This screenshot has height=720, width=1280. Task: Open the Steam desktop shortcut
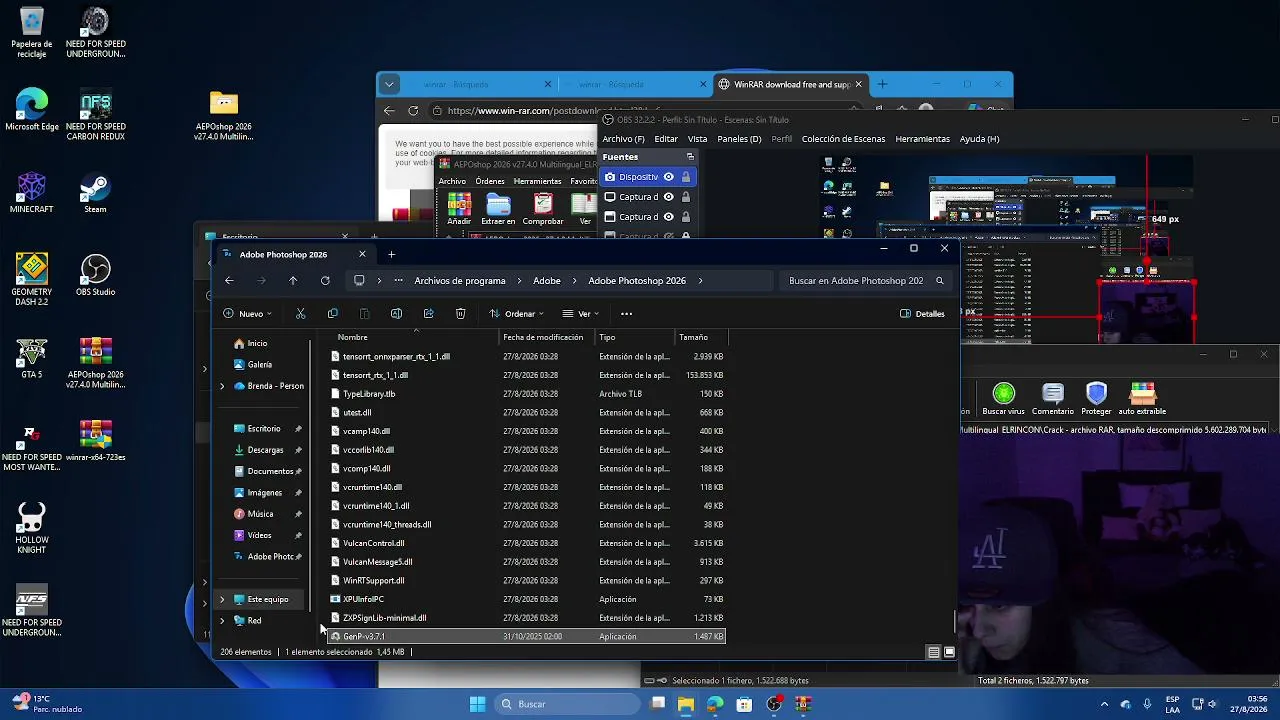(95, 193)
